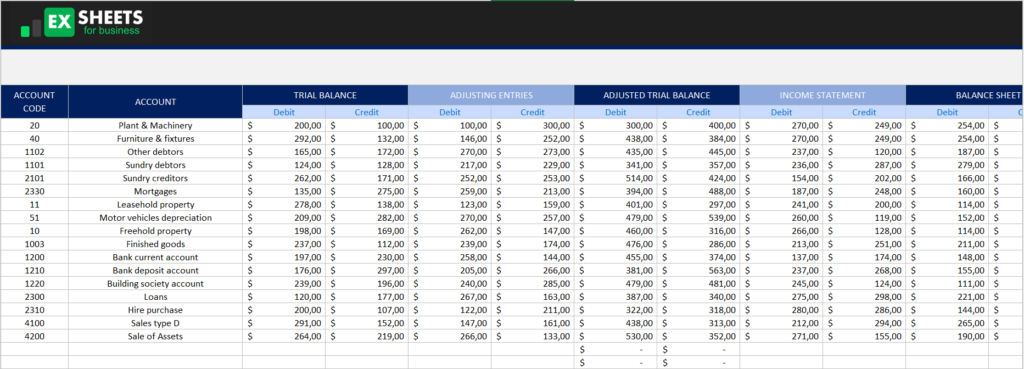Click the TRIAL BALANCE section header
1024x369 pixels.
point(325,95)
